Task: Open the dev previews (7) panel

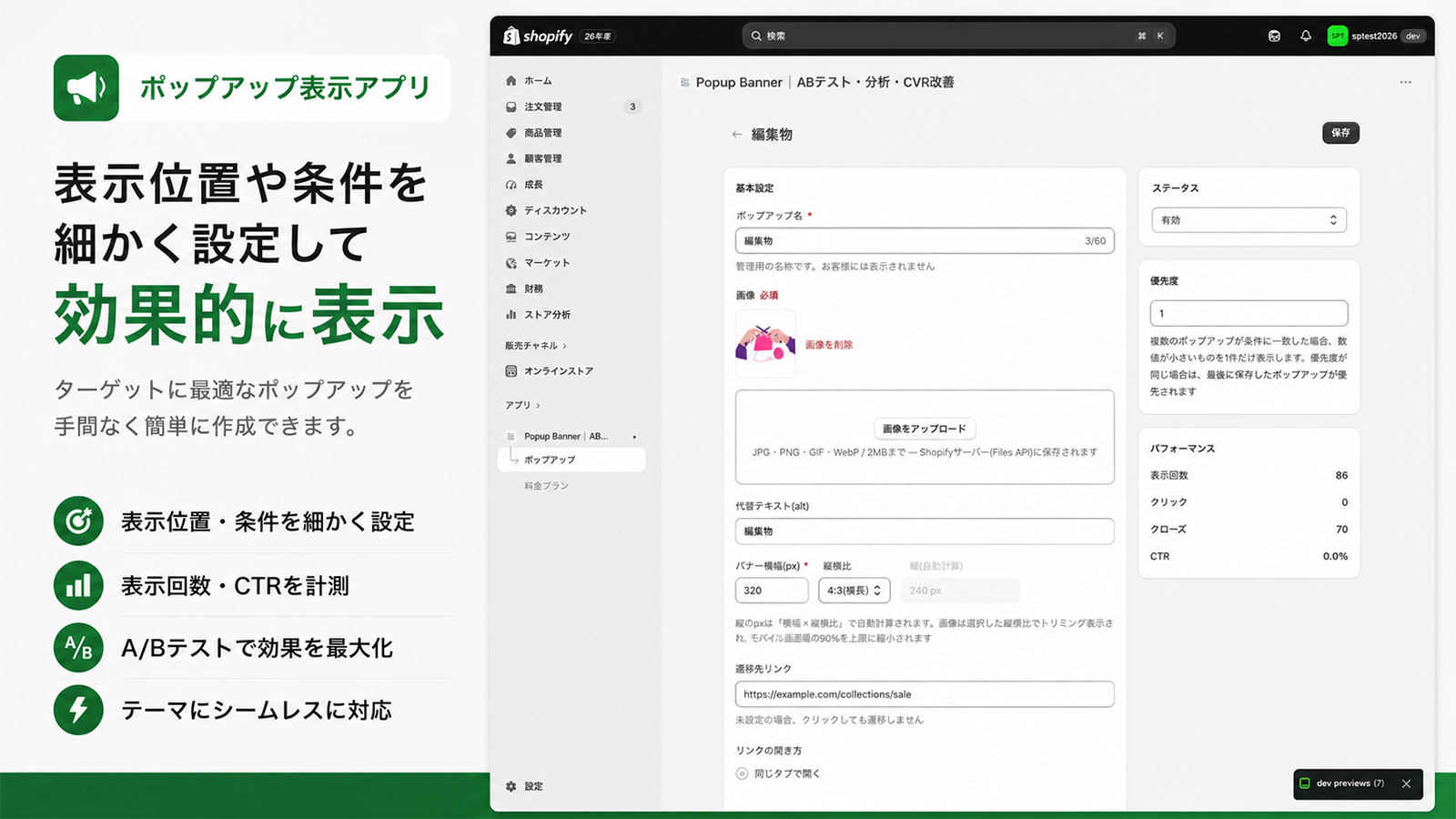Action: (1343, 784)
